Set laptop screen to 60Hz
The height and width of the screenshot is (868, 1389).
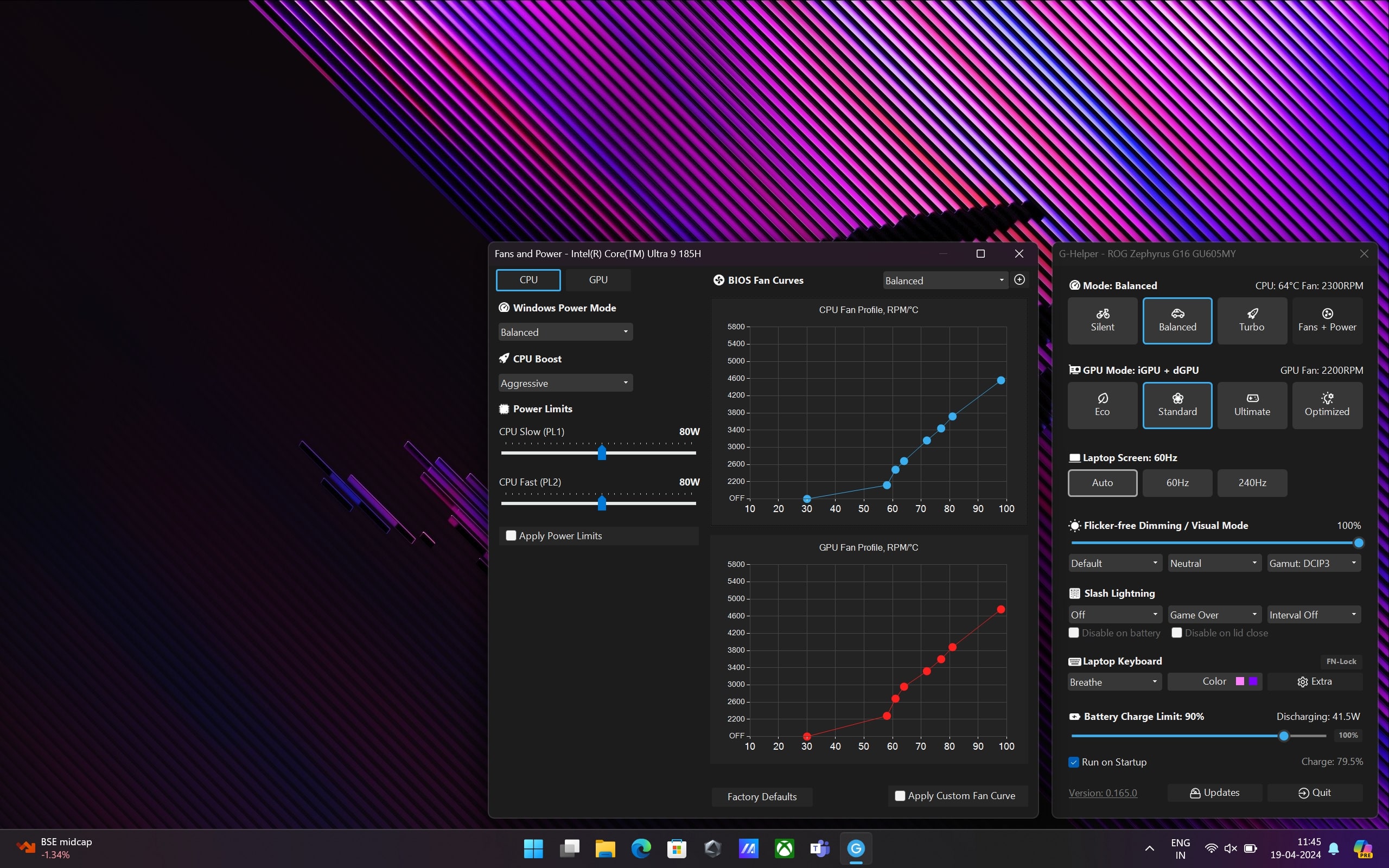click(1177, 483)
